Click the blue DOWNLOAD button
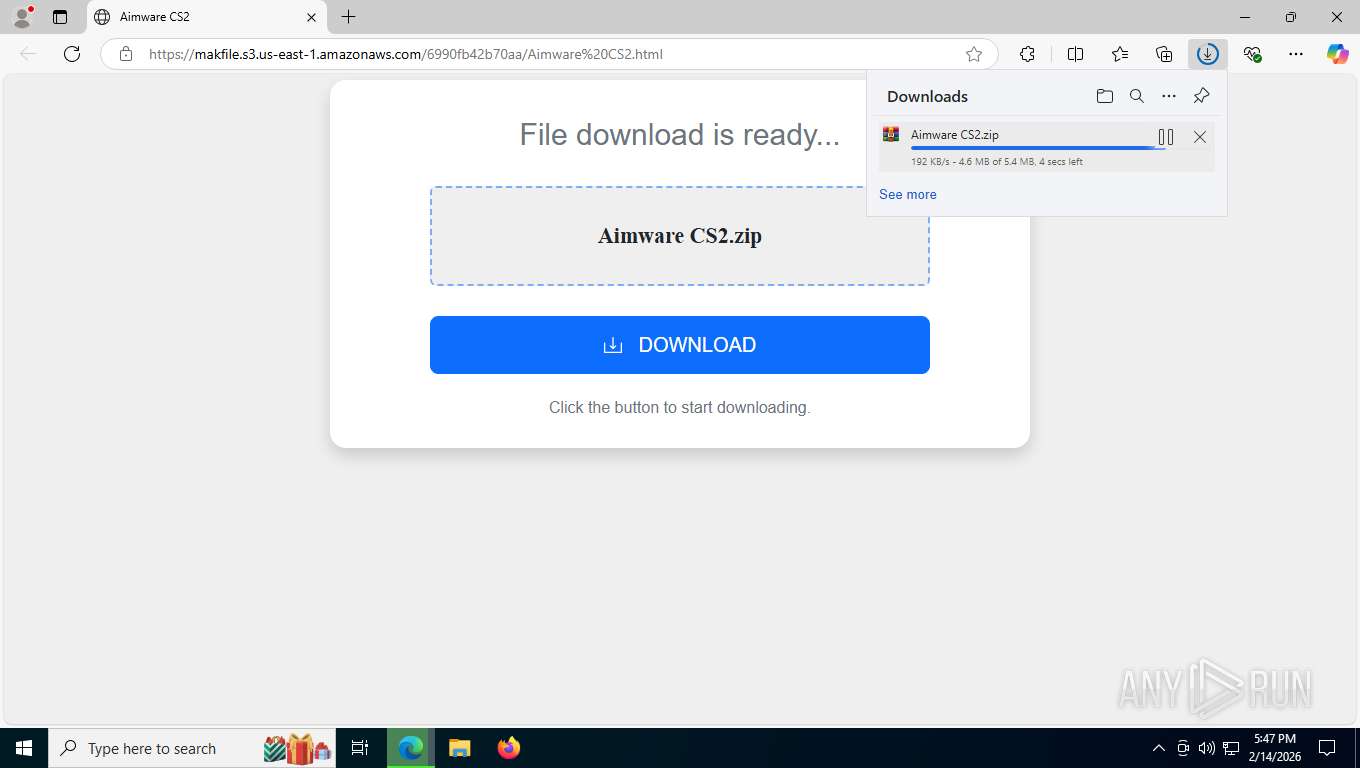This screenshot has height=768, width=1360. tap(680, 345)
